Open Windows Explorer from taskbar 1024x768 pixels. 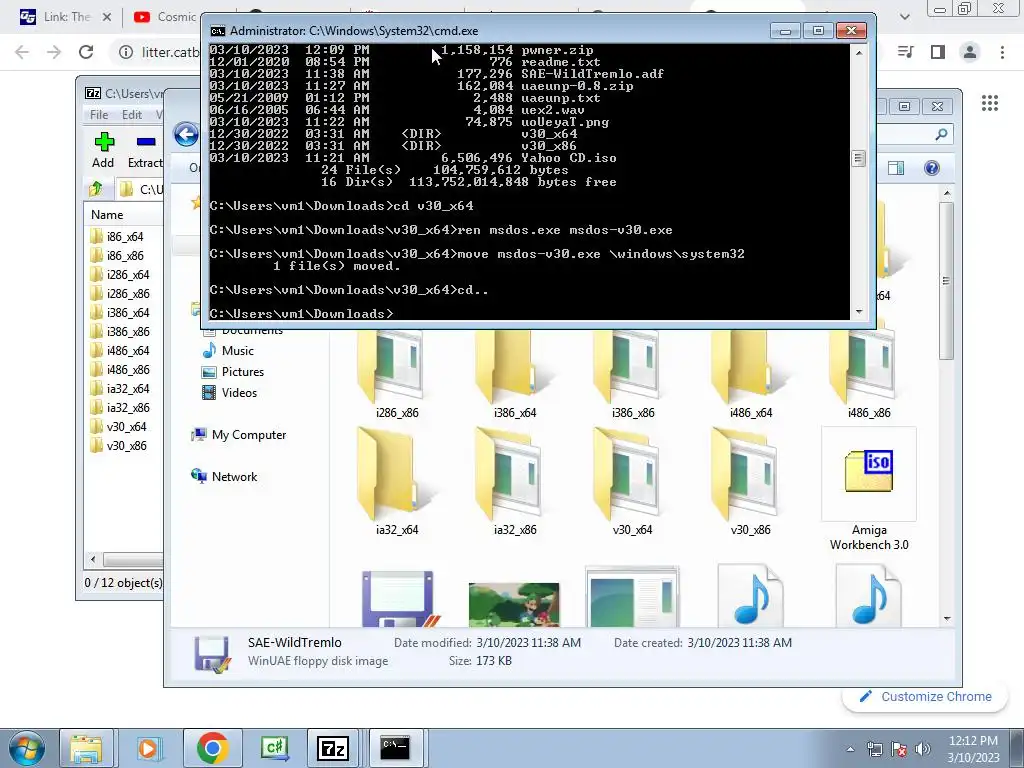tap(86, 748)
